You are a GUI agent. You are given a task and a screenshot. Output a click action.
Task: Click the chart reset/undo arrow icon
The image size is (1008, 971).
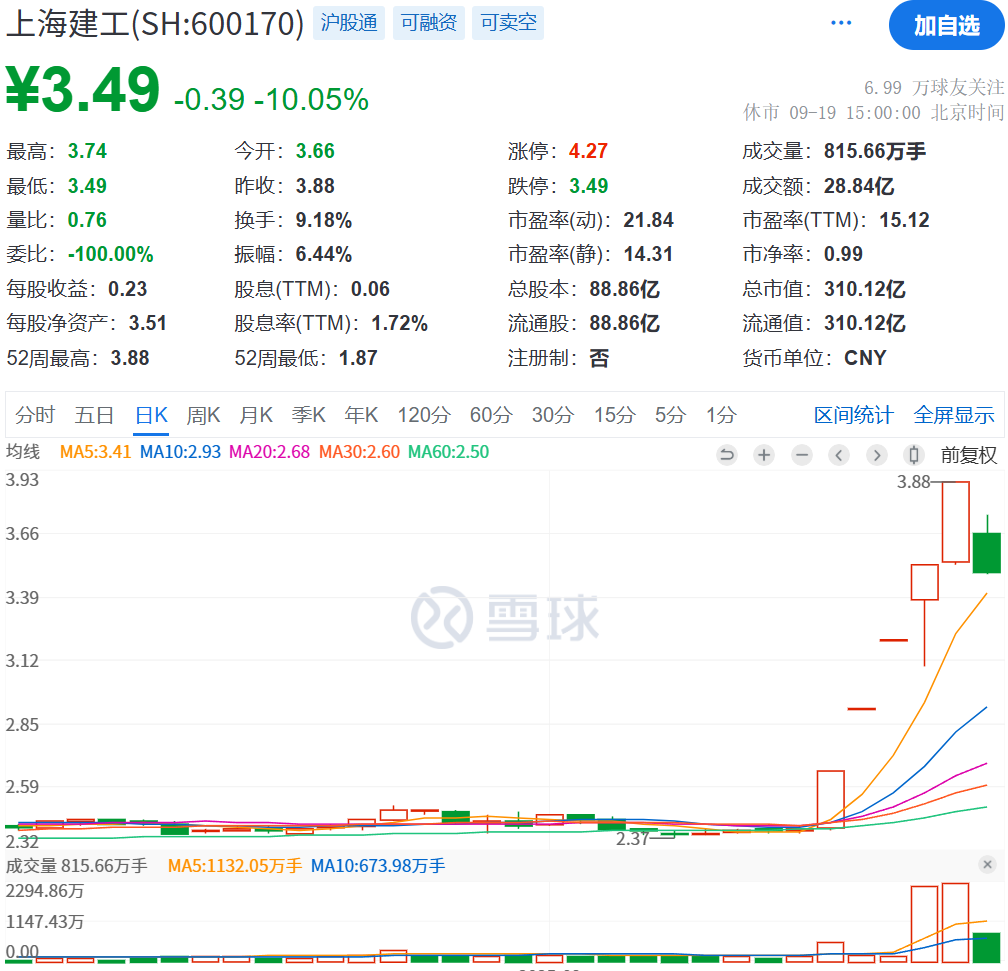coord(726,455)
